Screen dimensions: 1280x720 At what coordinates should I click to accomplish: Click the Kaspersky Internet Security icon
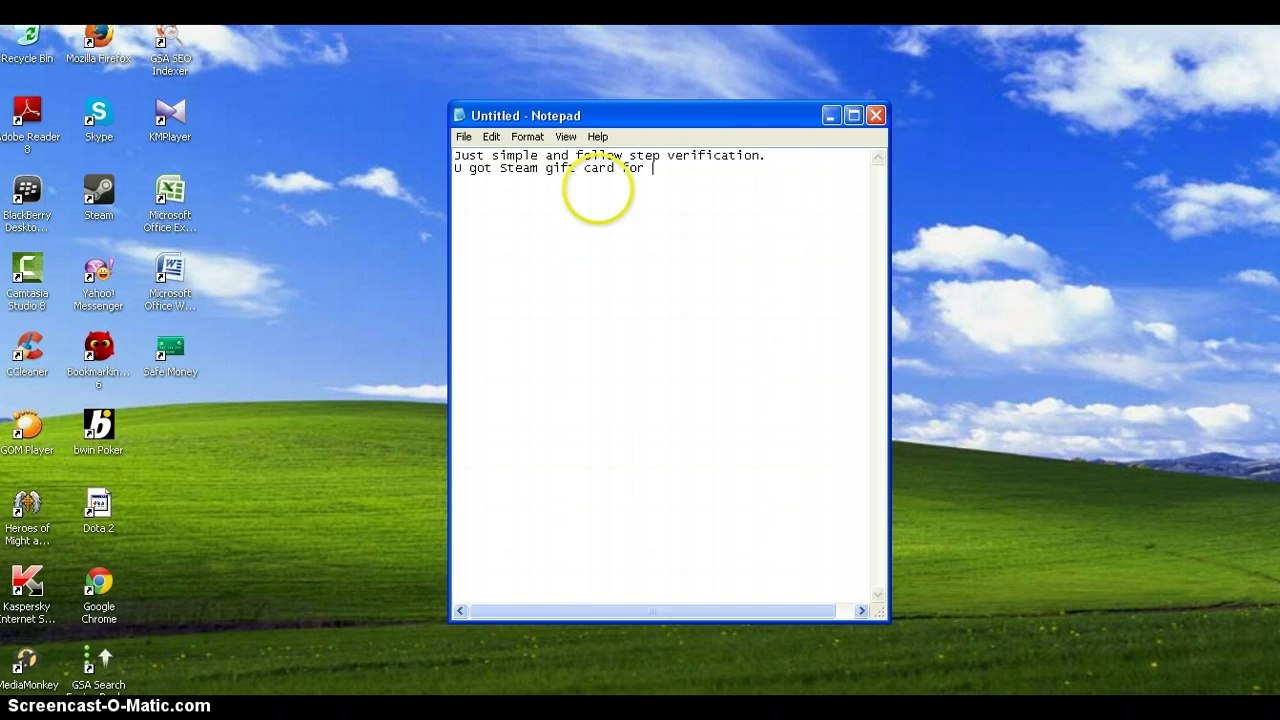27,596
